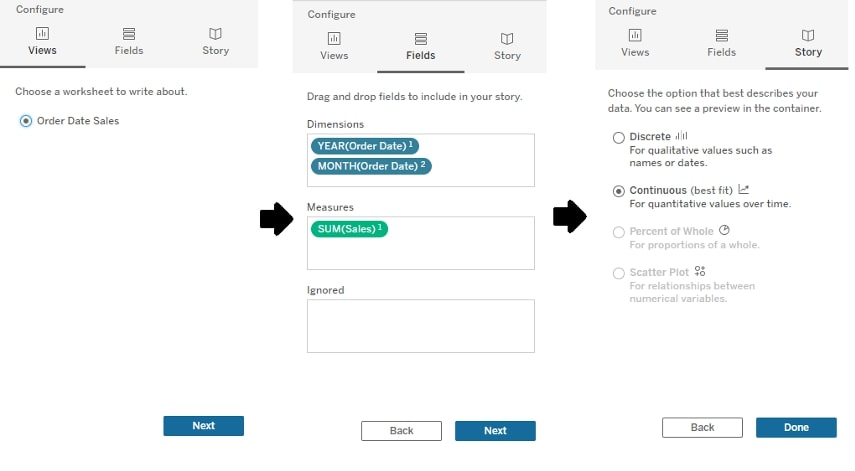Viewport: 855px width, 471px height.
Task: Switch to Story tab in right panel
Action: 808,43
